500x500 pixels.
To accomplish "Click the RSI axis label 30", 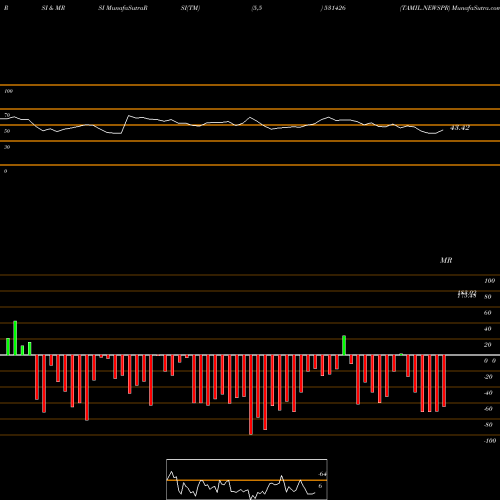I will click(7, 147).
